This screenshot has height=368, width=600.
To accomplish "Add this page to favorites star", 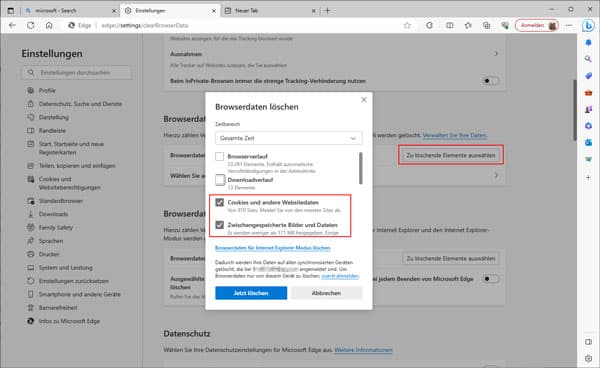I will click(x=407, y=25).
